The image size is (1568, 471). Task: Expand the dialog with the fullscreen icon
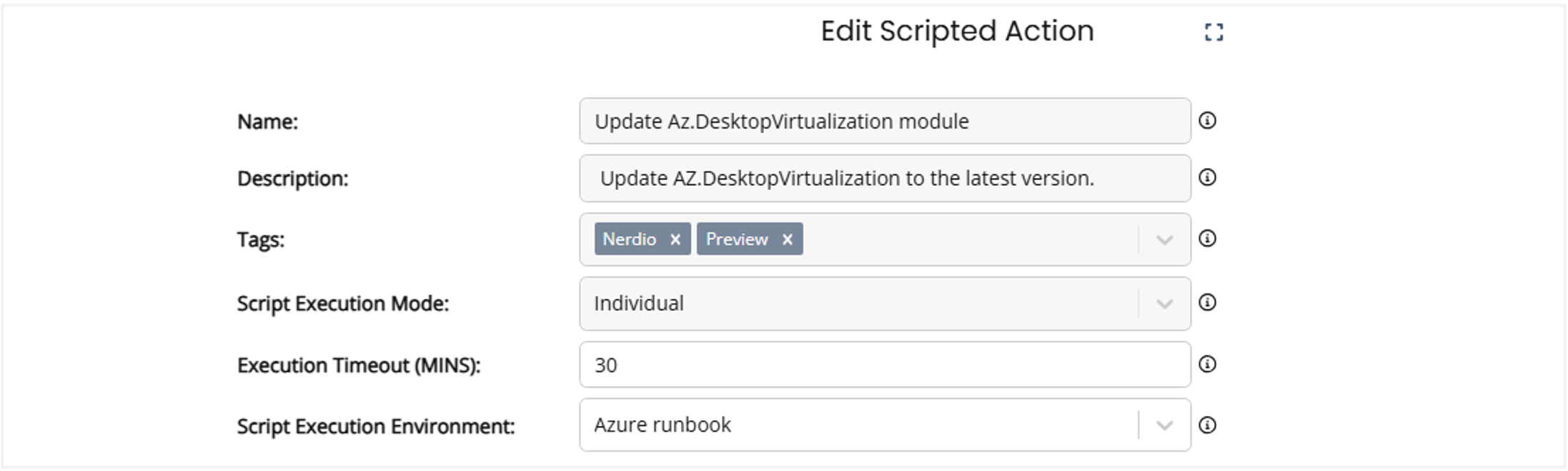pos(1214,32)
